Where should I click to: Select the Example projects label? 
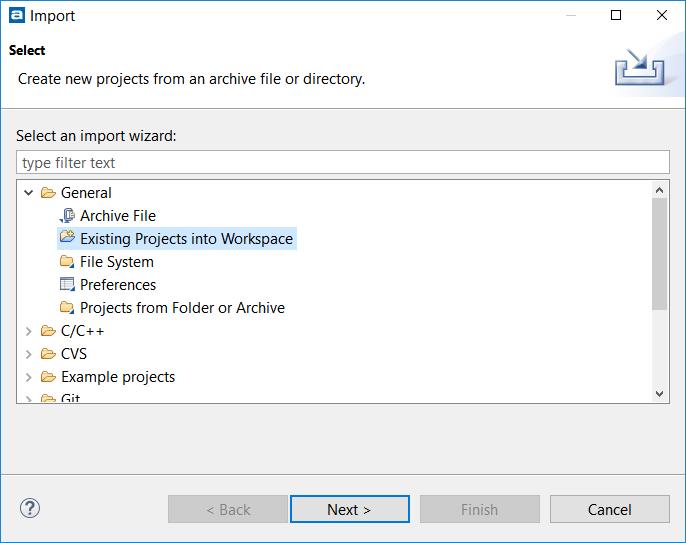pos(118,377)
